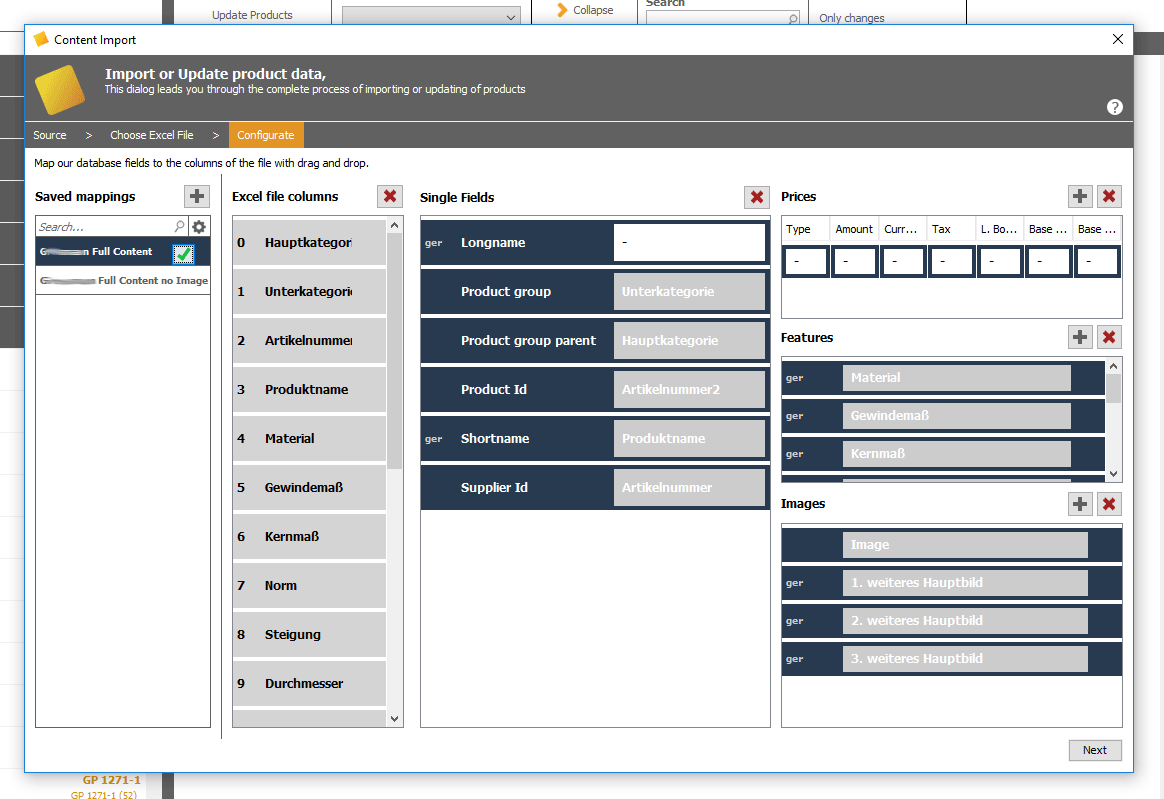Go back to the Source step
Screen dimensions: 1164x799
click(50, 135)
